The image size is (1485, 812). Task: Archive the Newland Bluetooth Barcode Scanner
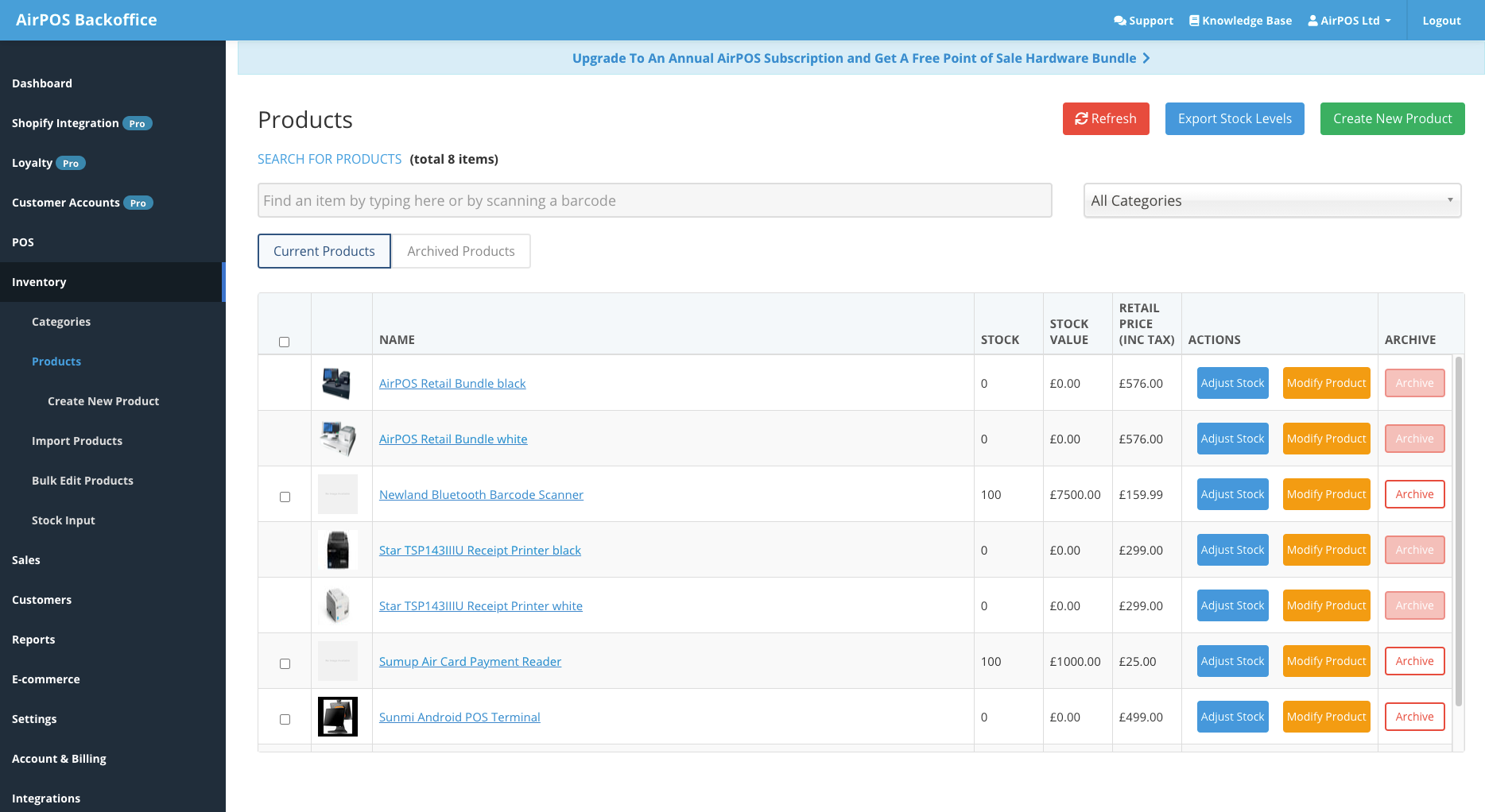(1414, 494)
